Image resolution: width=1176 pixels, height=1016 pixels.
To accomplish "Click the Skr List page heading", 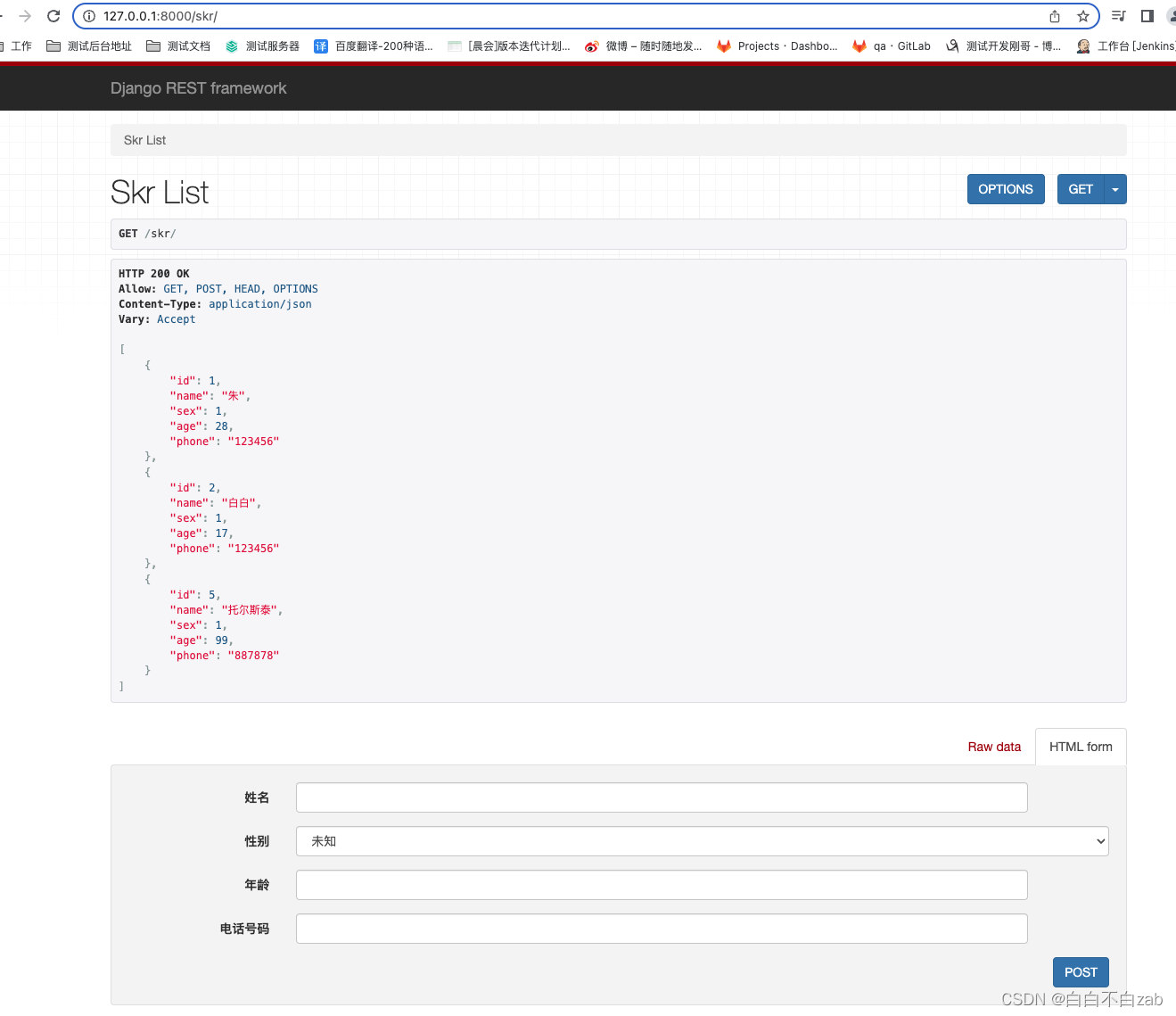I will [x=160, y=193].
